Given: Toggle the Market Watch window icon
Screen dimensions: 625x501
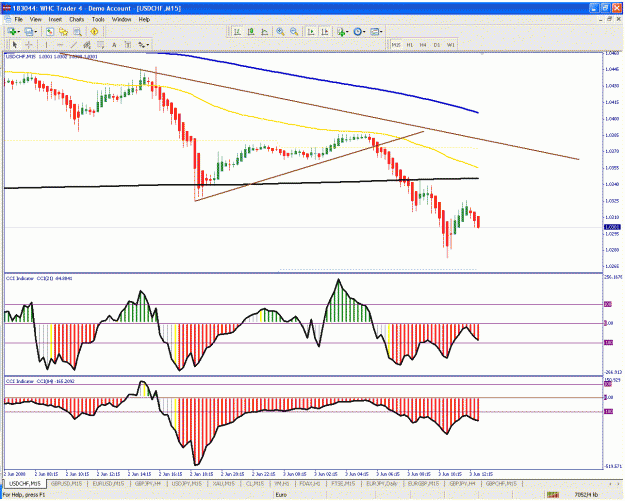Looking at the screenshot, I should [50, 31].
